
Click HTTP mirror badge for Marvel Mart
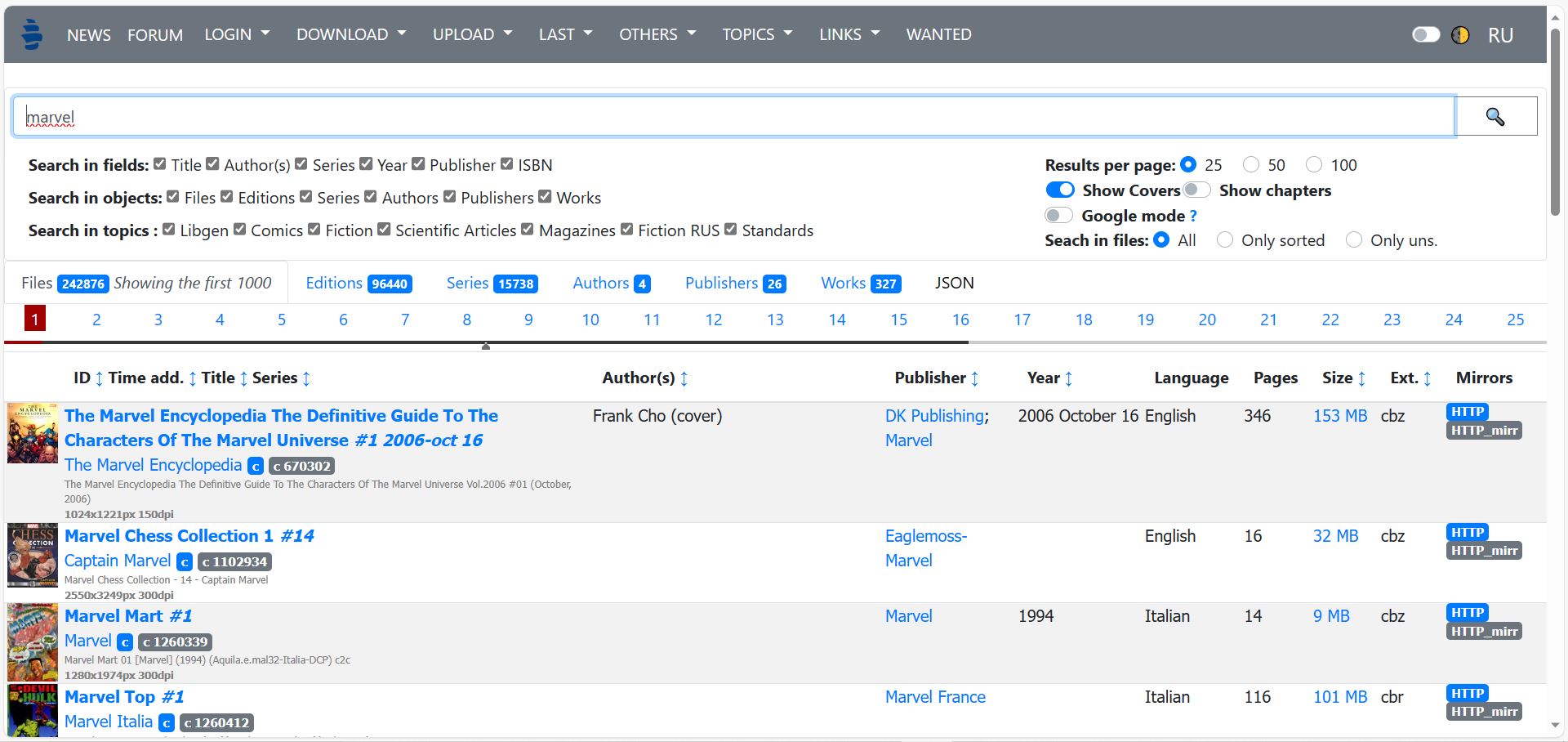pyautogui.click(x=1467, y=613)
